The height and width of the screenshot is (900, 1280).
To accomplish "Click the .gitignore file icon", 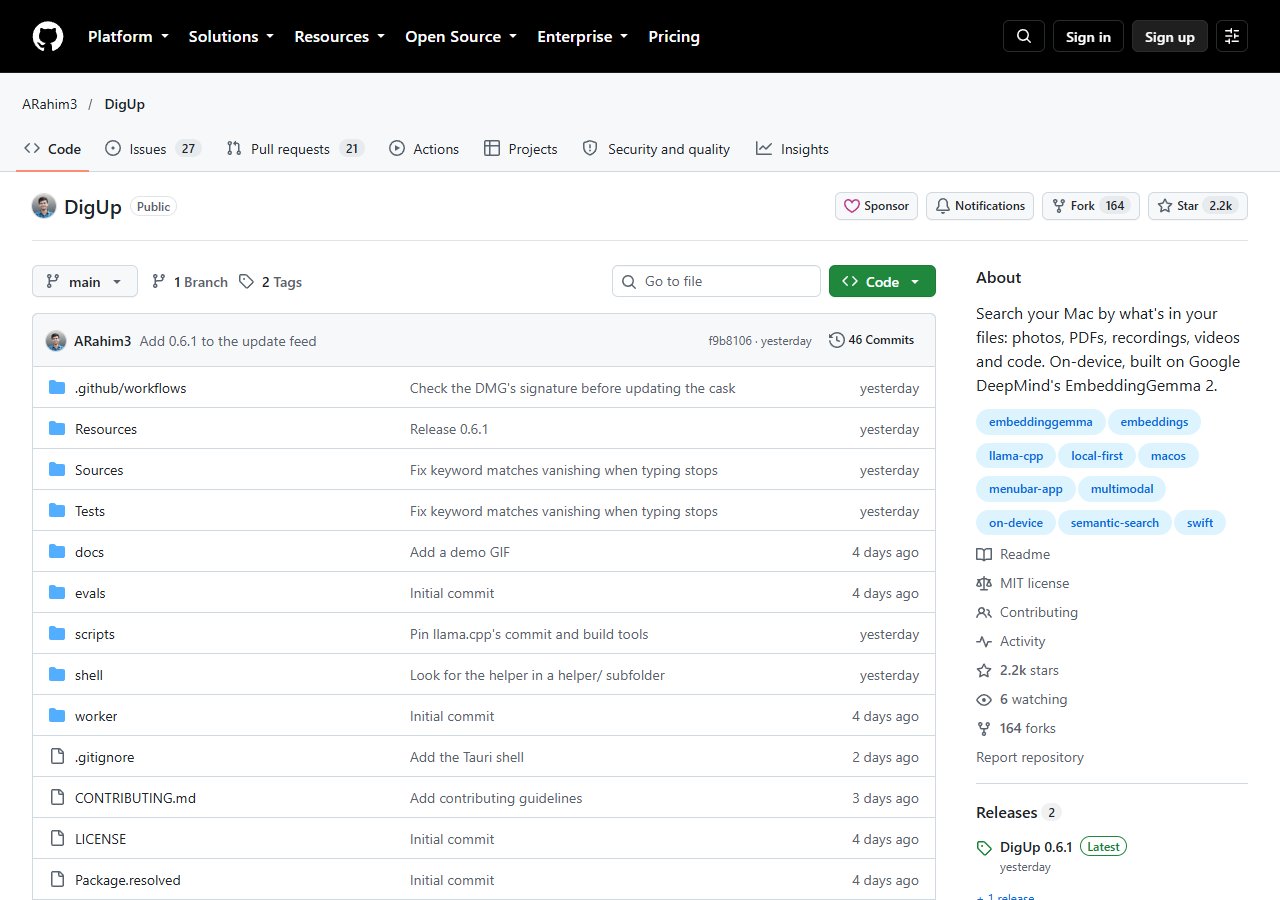I will point(57,757).
